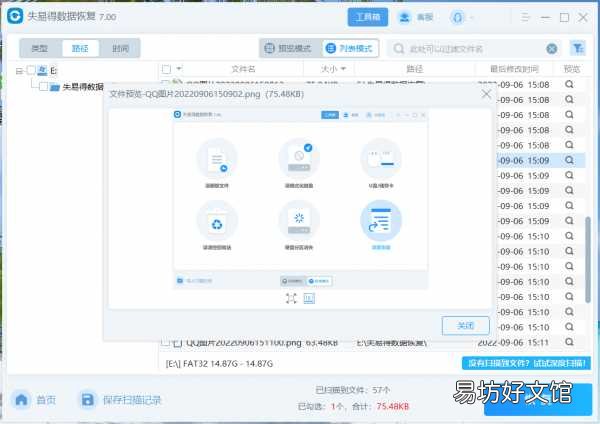The image size is (600, 424).
Task: Open the title bar hamburger menu
Action: tap(525, 17)
